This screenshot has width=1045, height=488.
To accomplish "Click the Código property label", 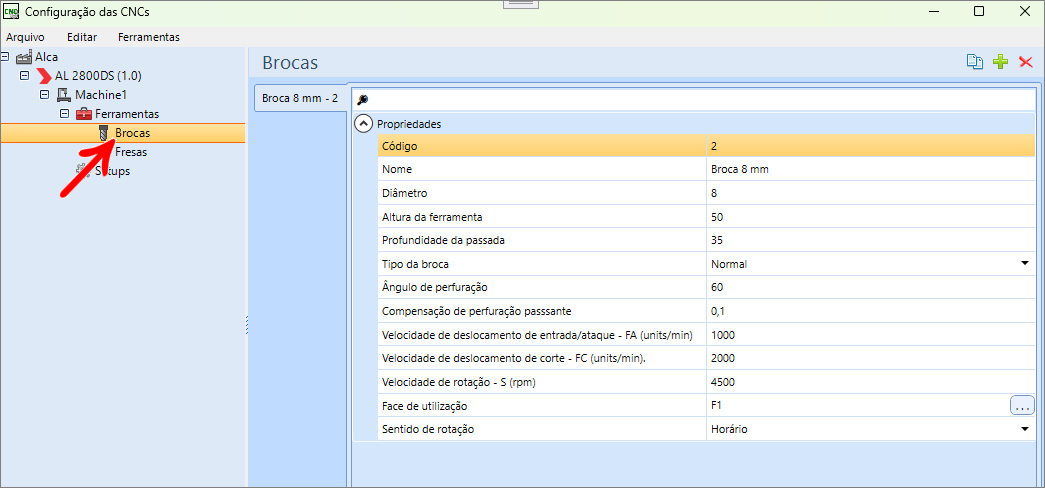I will pyautogui.click(x=400, y=146).
